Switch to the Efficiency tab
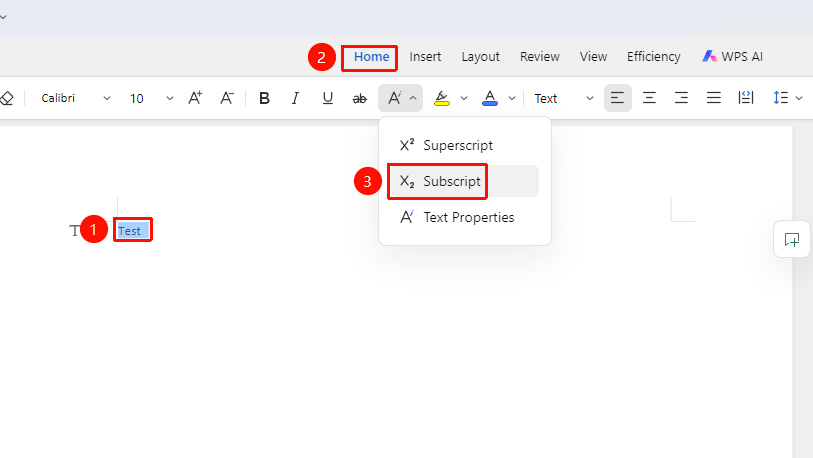Image resolution: width=813 pixels, height=458 pixels. click(x=653, y=57)
